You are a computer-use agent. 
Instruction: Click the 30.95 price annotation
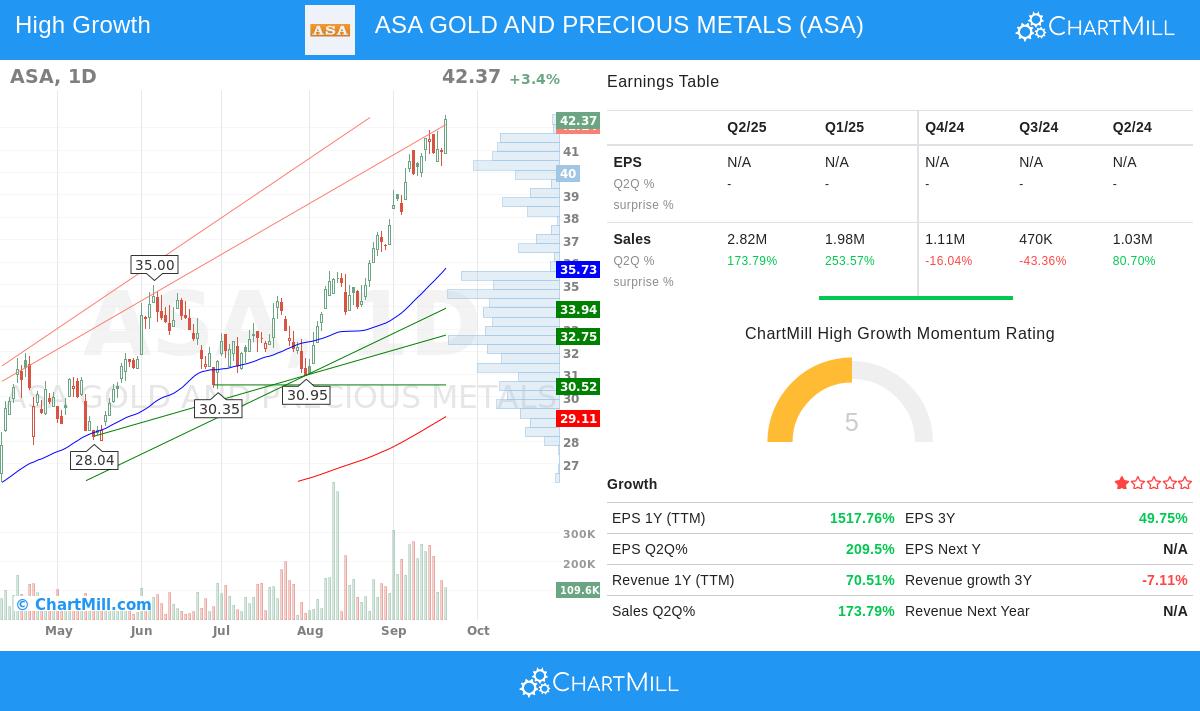pos(307,395)
